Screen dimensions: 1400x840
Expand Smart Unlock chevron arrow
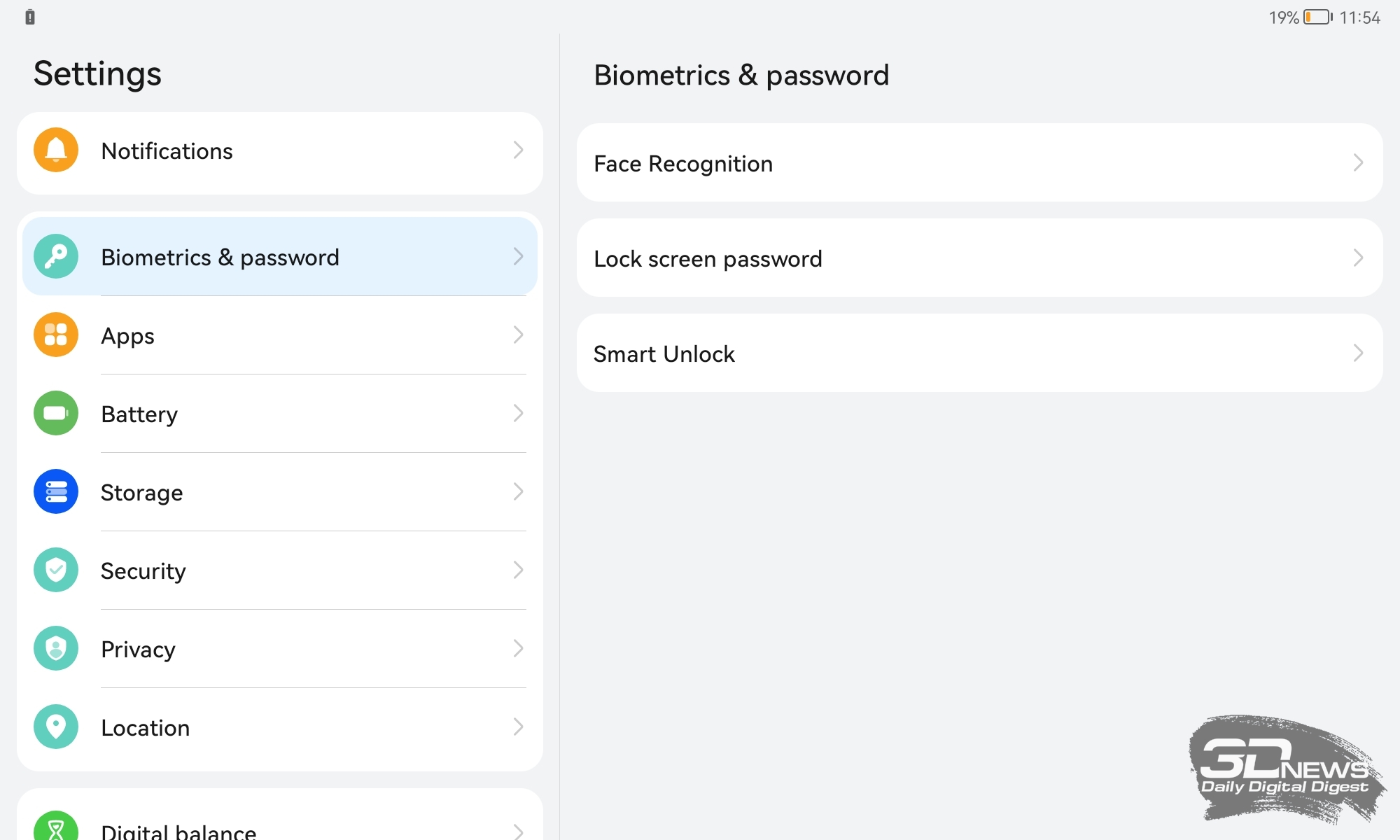pyautogui.click(x=1358, y=353)
